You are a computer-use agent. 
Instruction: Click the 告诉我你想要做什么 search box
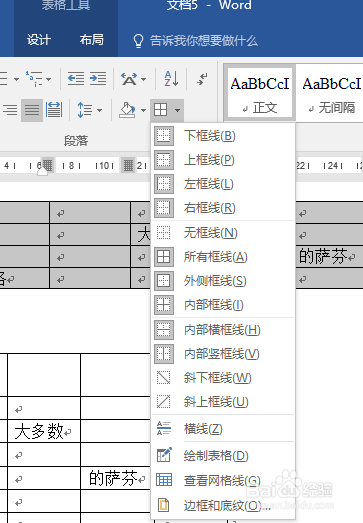tap(204, 41)
